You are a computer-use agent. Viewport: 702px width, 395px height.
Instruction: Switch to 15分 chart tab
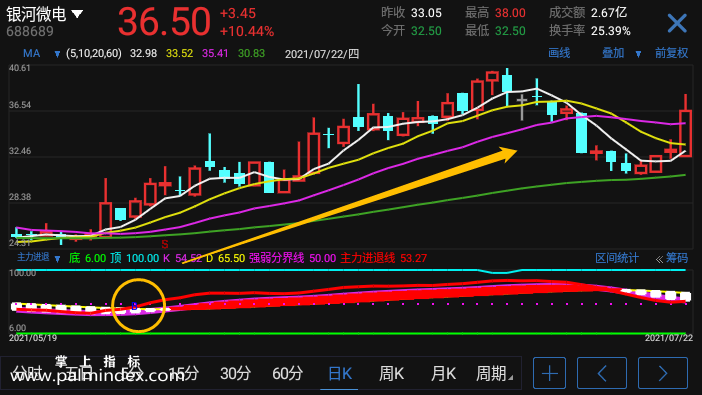click(184, 373)
